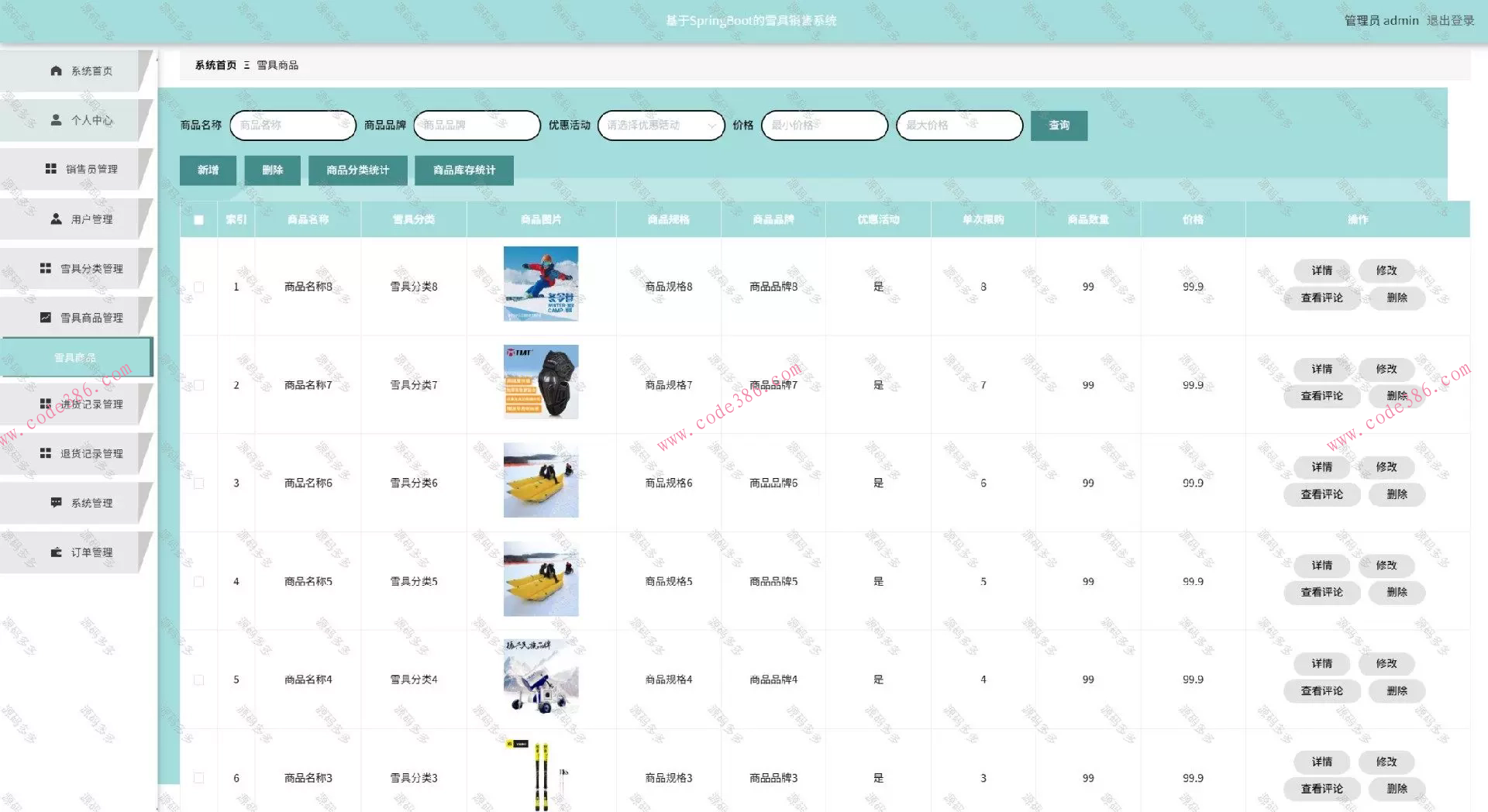
Task: Click the home icon beside 系统首页
Action: pyautogui.click(x=56, y=71)
